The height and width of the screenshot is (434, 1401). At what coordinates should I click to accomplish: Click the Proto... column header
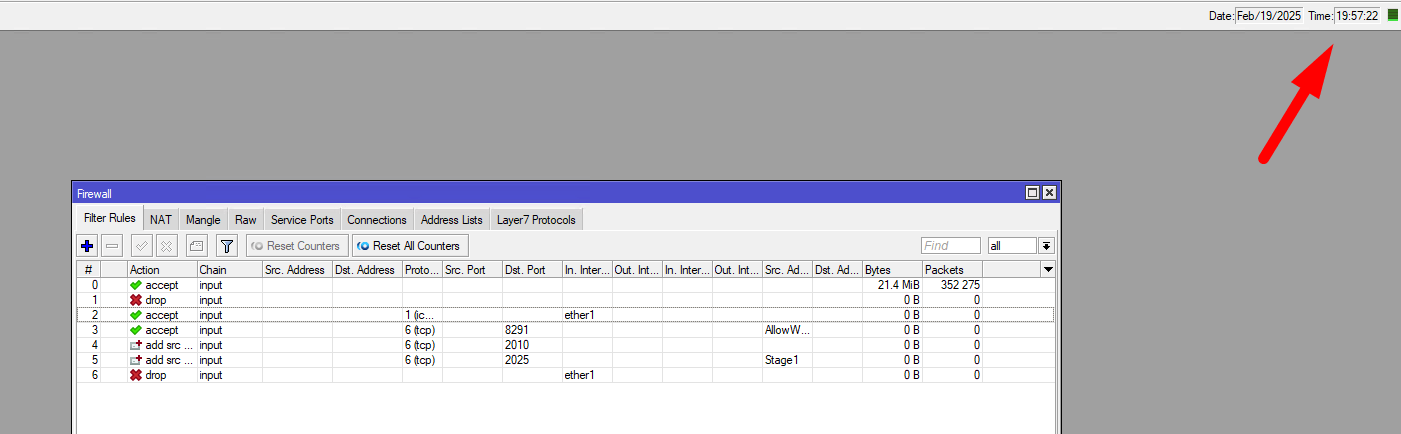pyautogui.click(x=422, y=270)
